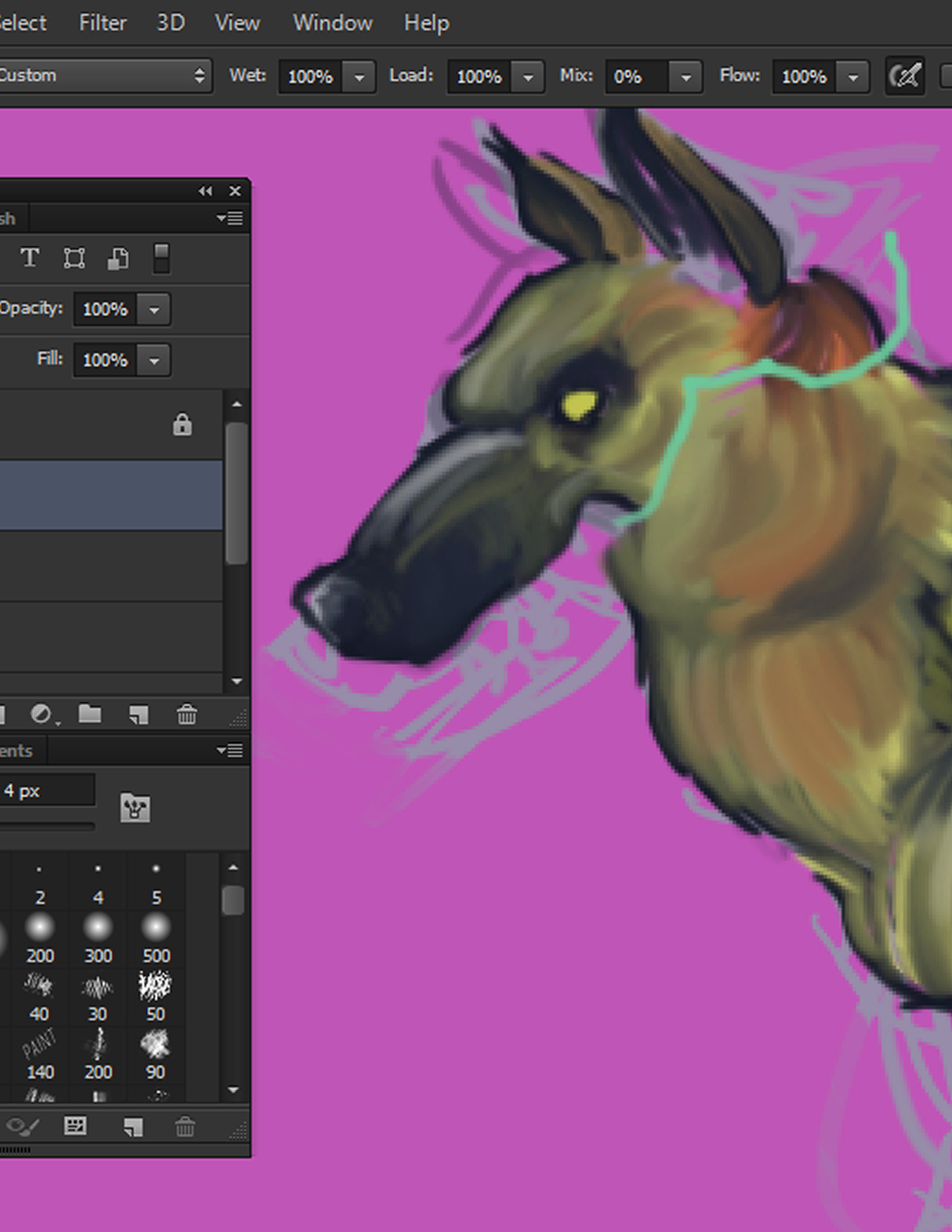Expand the layer Opacity dropdown
Image resolution: width=952 pixels, height=1232 pixels.
(154, 309)
